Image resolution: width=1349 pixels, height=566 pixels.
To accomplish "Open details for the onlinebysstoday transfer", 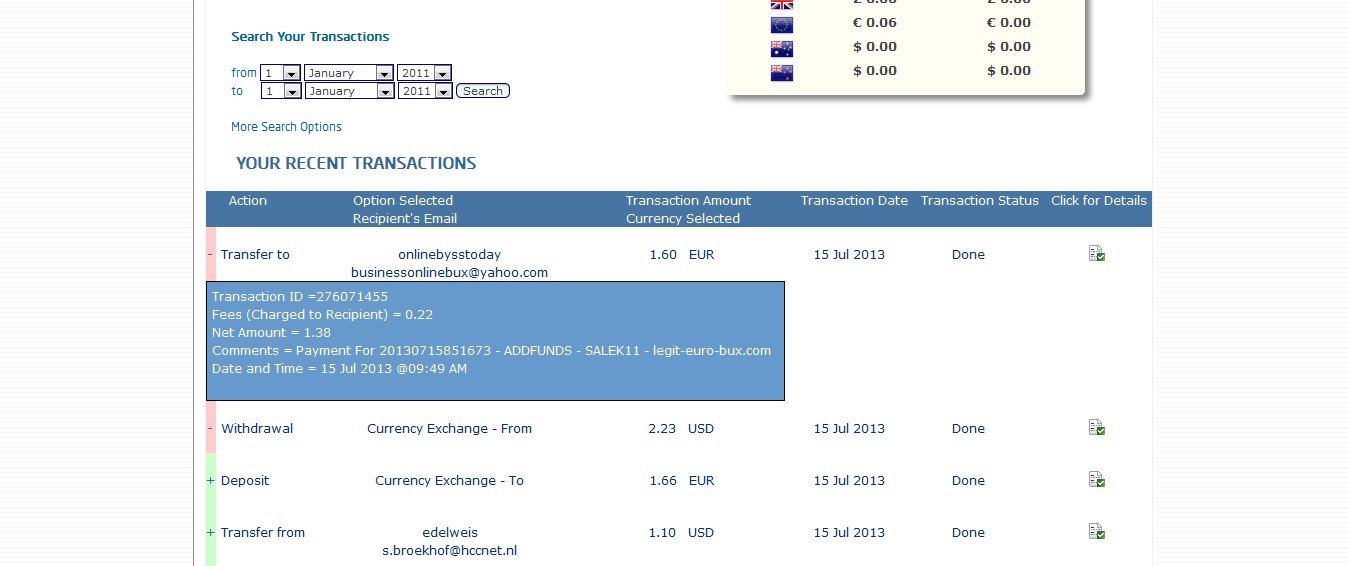I will point(1096,254).
